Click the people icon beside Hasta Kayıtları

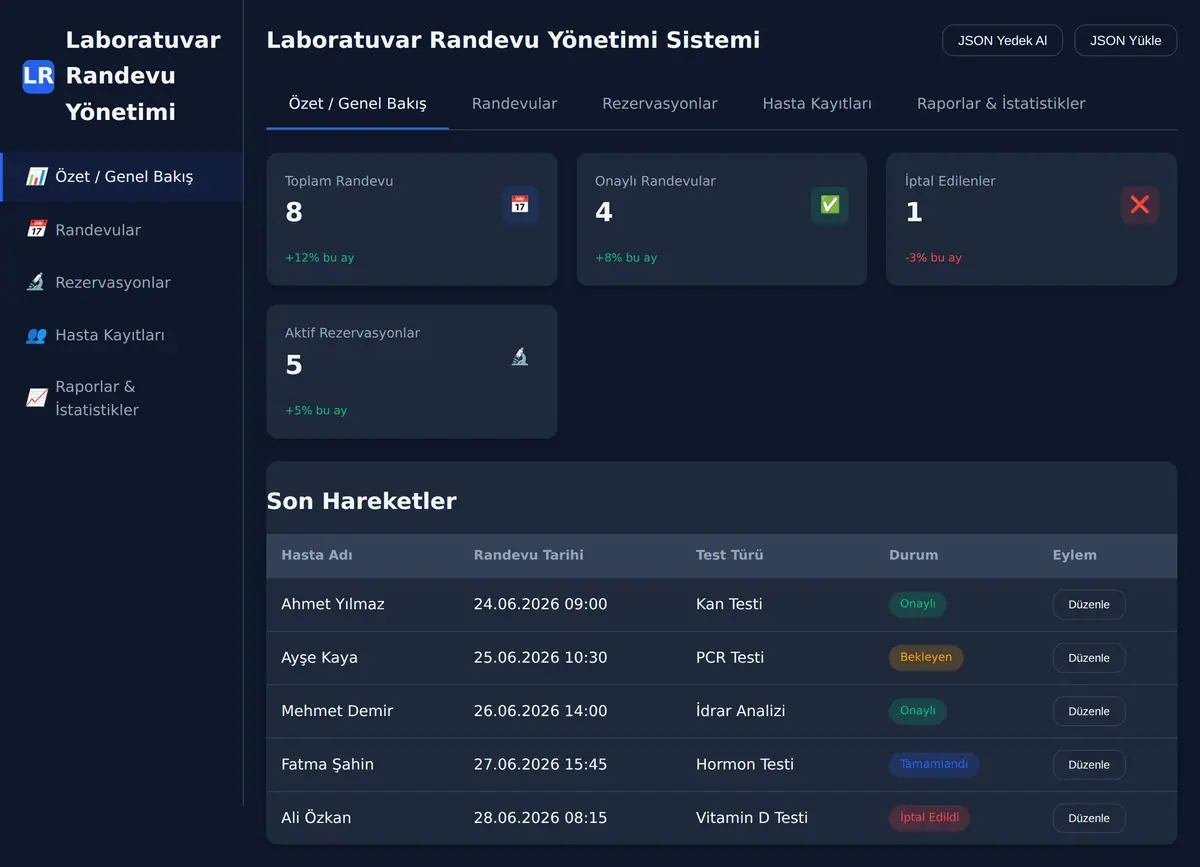pos(37,336)
